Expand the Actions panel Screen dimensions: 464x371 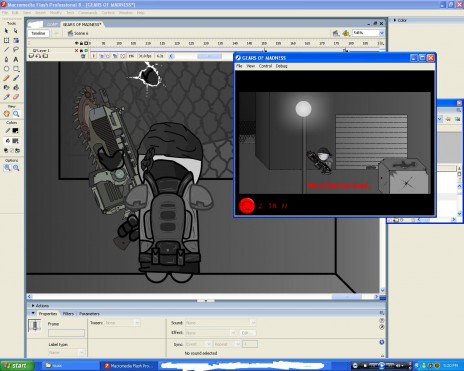(33, 305)
